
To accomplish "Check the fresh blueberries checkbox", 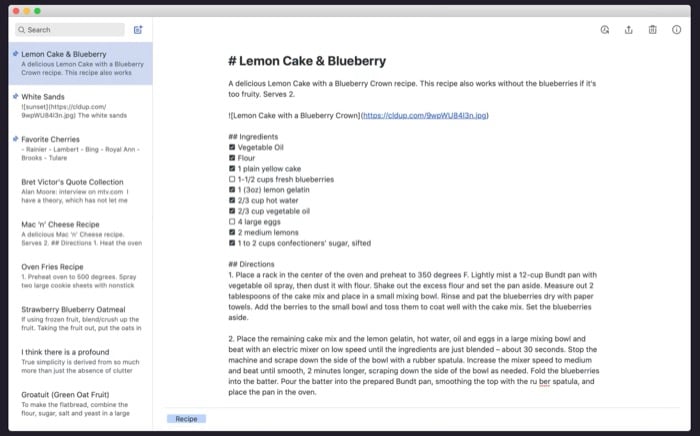I will point(232,180).
